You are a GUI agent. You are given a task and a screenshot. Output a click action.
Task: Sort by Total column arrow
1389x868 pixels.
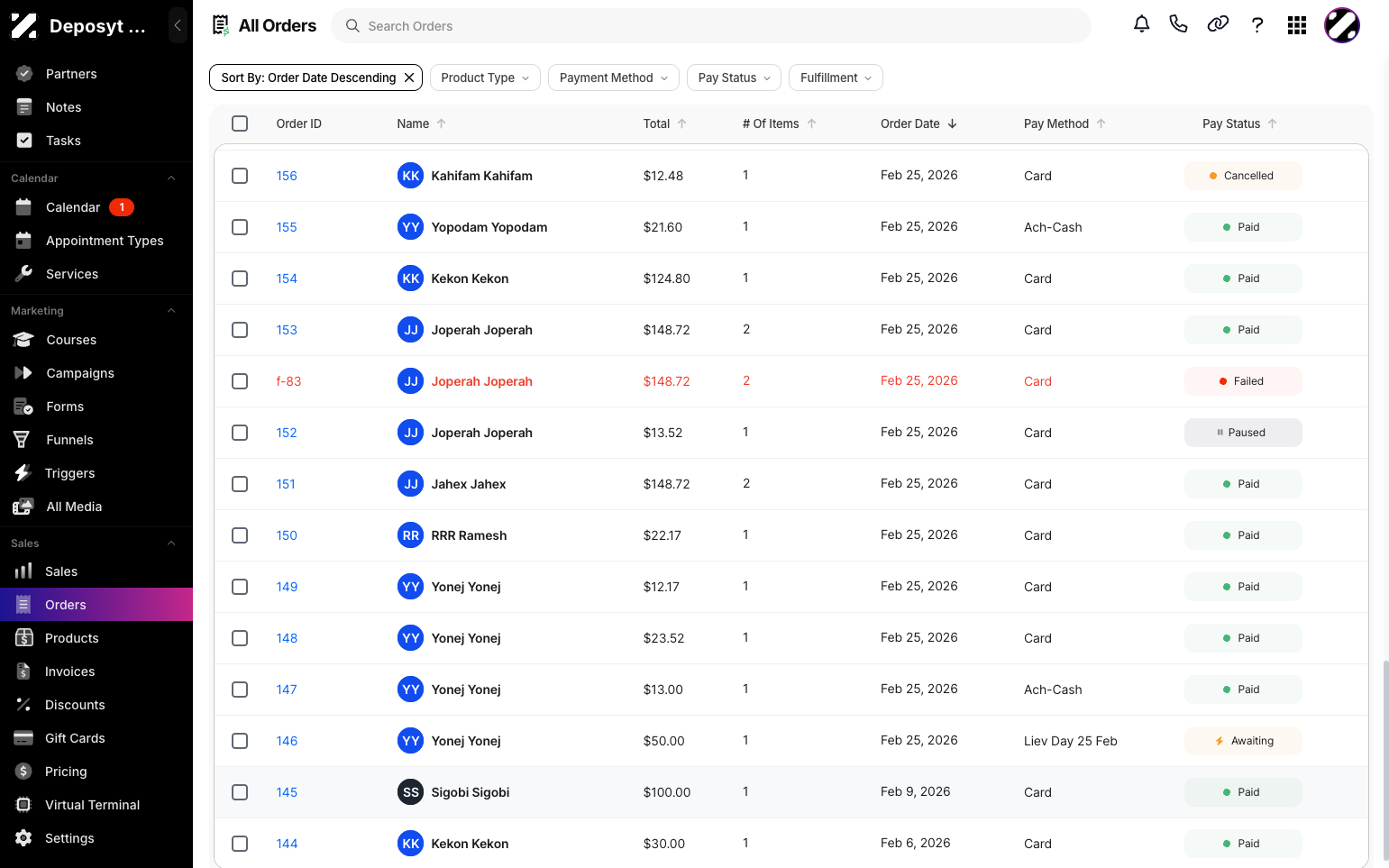[x=682, y=123]
